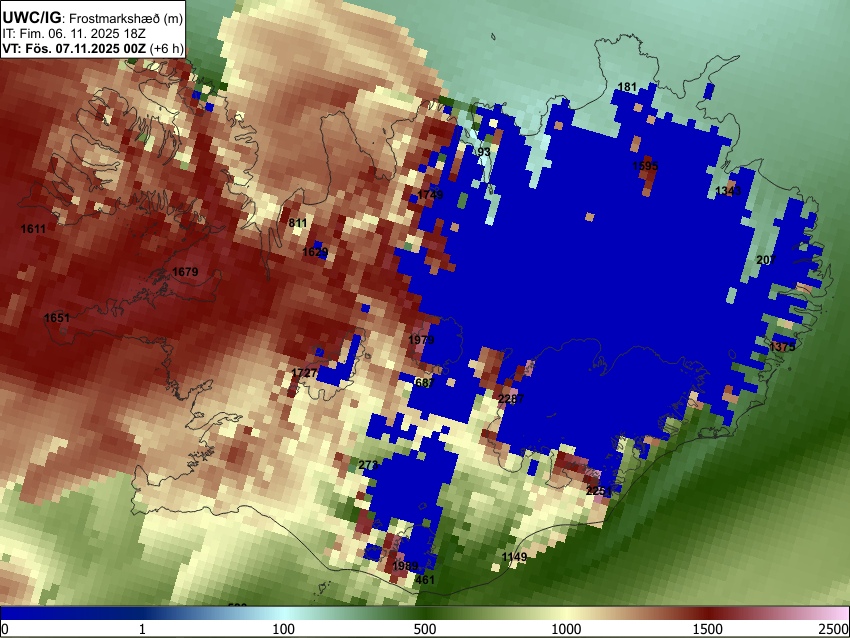
Task: Click the 2287 map value label
Action: (x=511, y=399)
